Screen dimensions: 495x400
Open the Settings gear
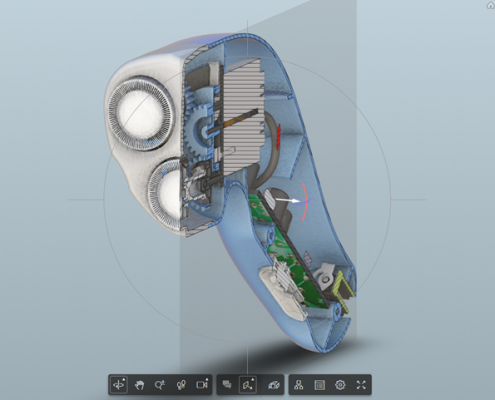340,385
